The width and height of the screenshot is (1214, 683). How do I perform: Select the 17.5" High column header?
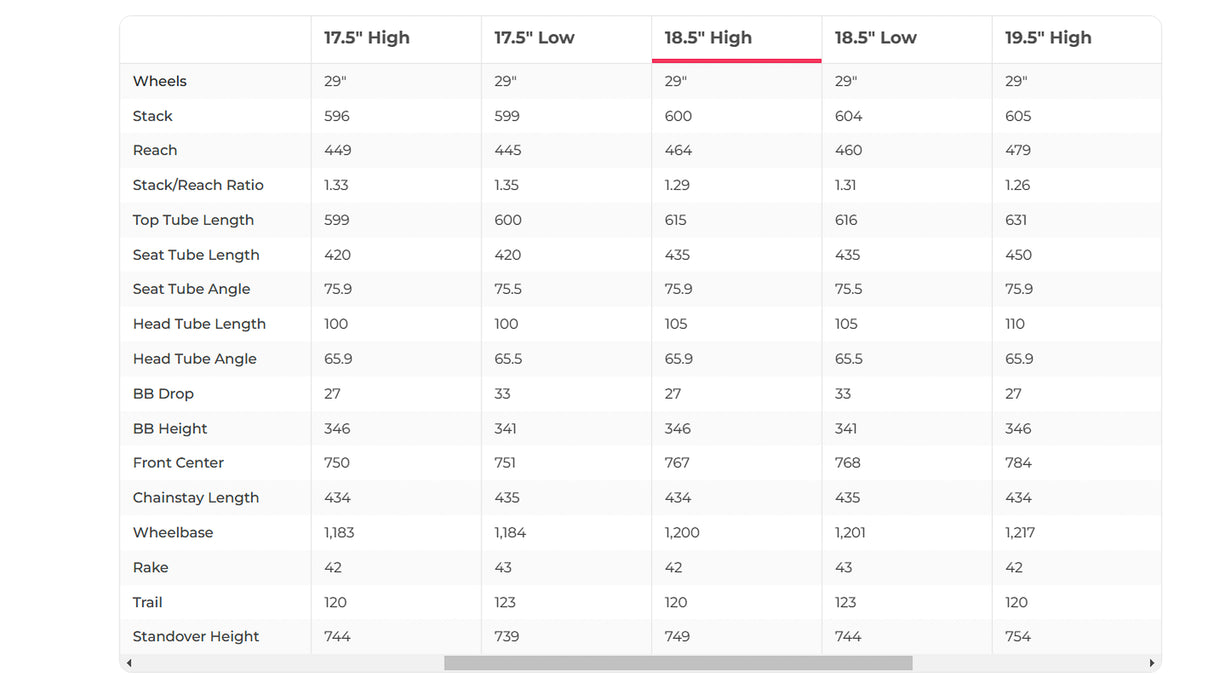pos(367,38)
